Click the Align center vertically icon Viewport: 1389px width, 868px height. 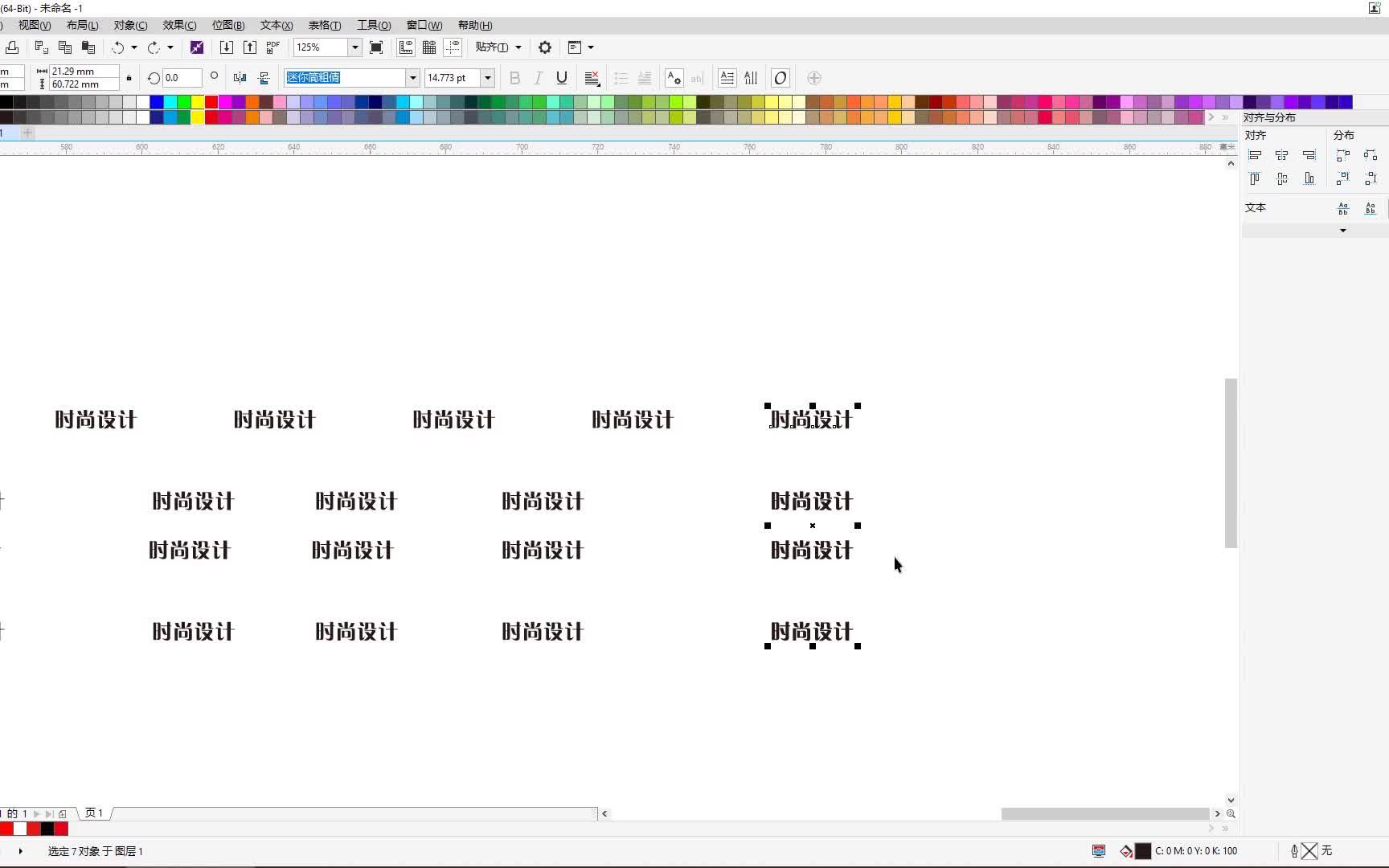pyautogui.click(x=1282, y=178)
